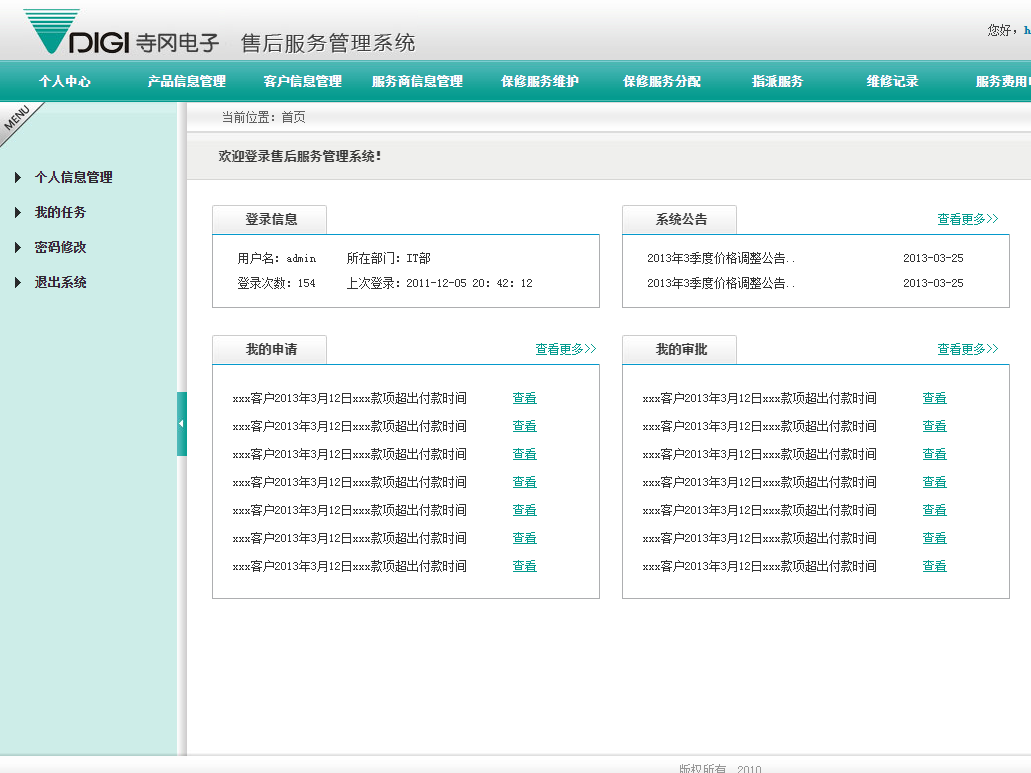Click the 我的申请 panel tab

[x=270, y=350]
